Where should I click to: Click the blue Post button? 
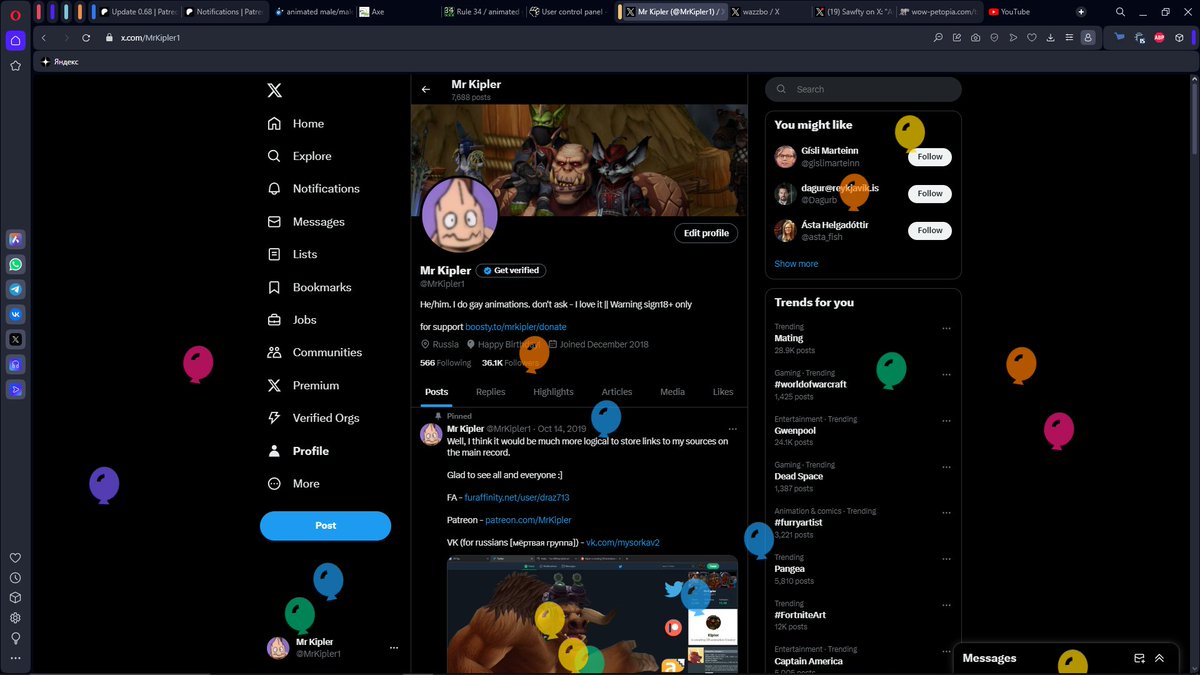pyautogui.click(x=325, y=526)
